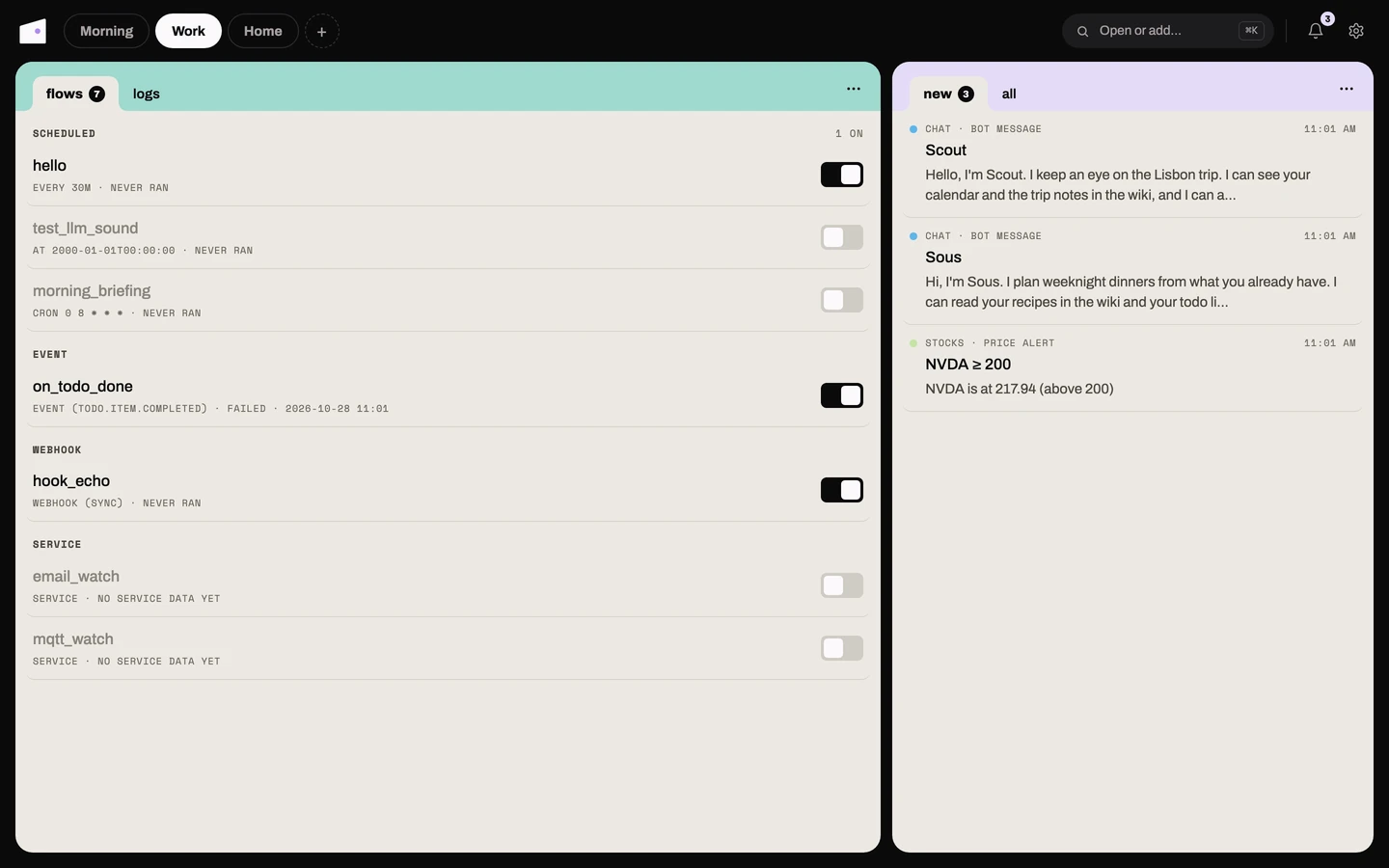
Task: Add a new workspace tab with plus
Action: (322, 31)
